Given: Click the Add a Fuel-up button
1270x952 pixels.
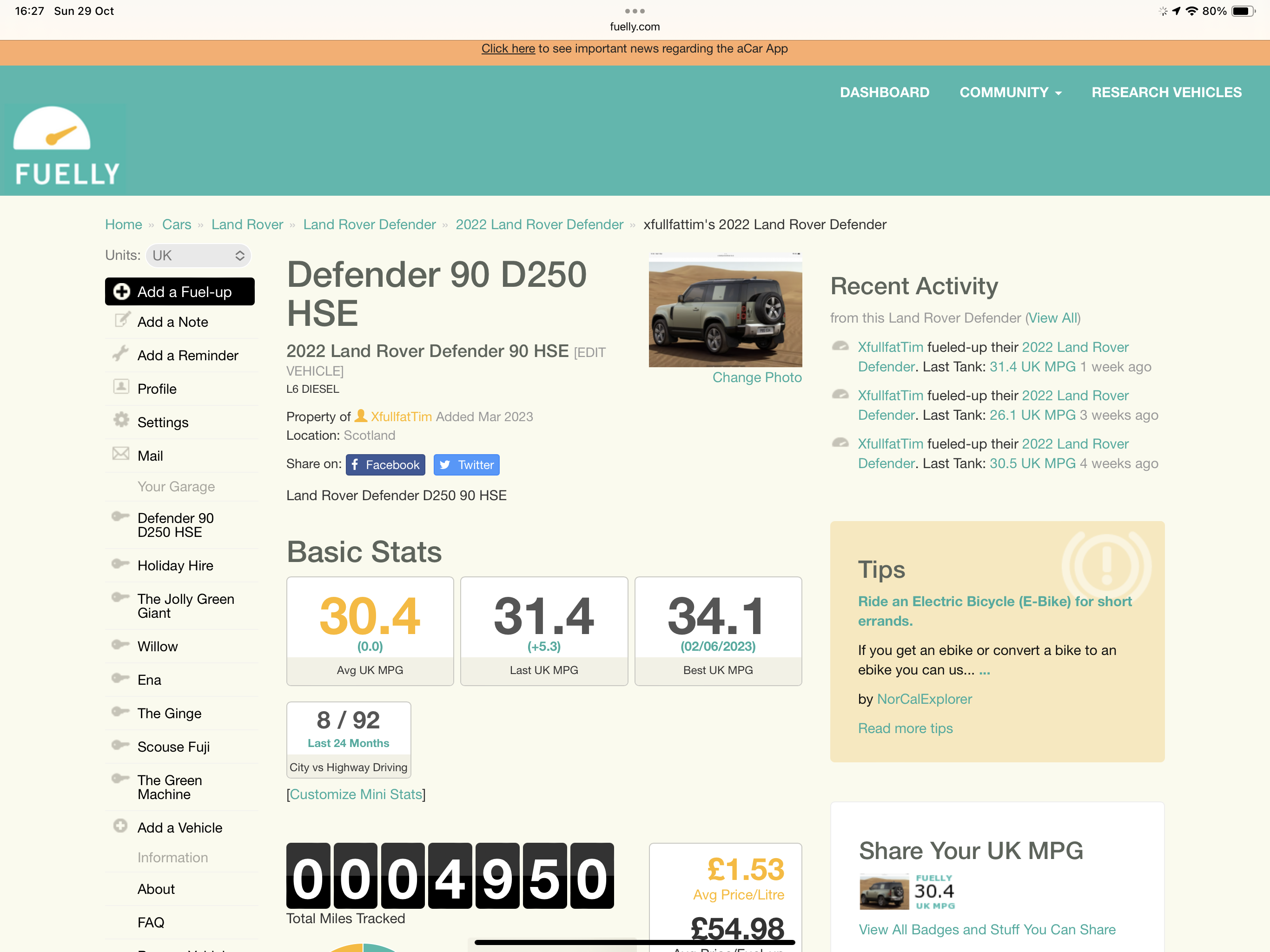Looking at the screenshot, I should [x=180, y=291].
